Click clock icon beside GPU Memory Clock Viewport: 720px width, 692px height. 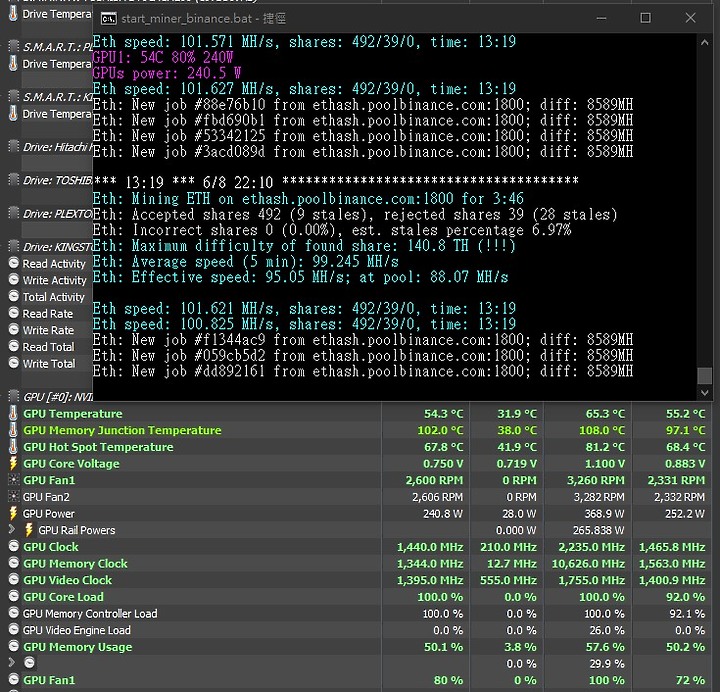14,563
